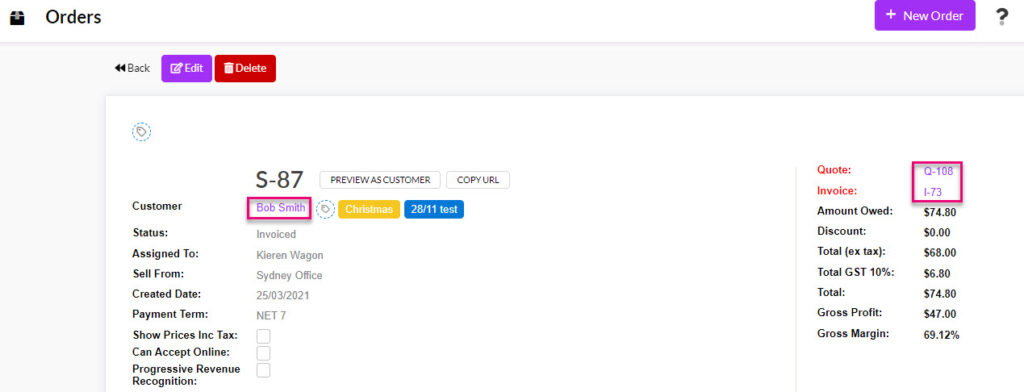Click the yellow Christmas tag

[x=369, y=209]
